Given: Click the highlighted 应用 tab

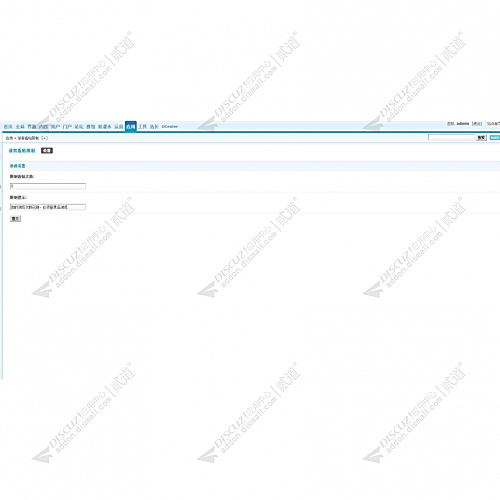Looking at the screenshot, I should 131,126.
